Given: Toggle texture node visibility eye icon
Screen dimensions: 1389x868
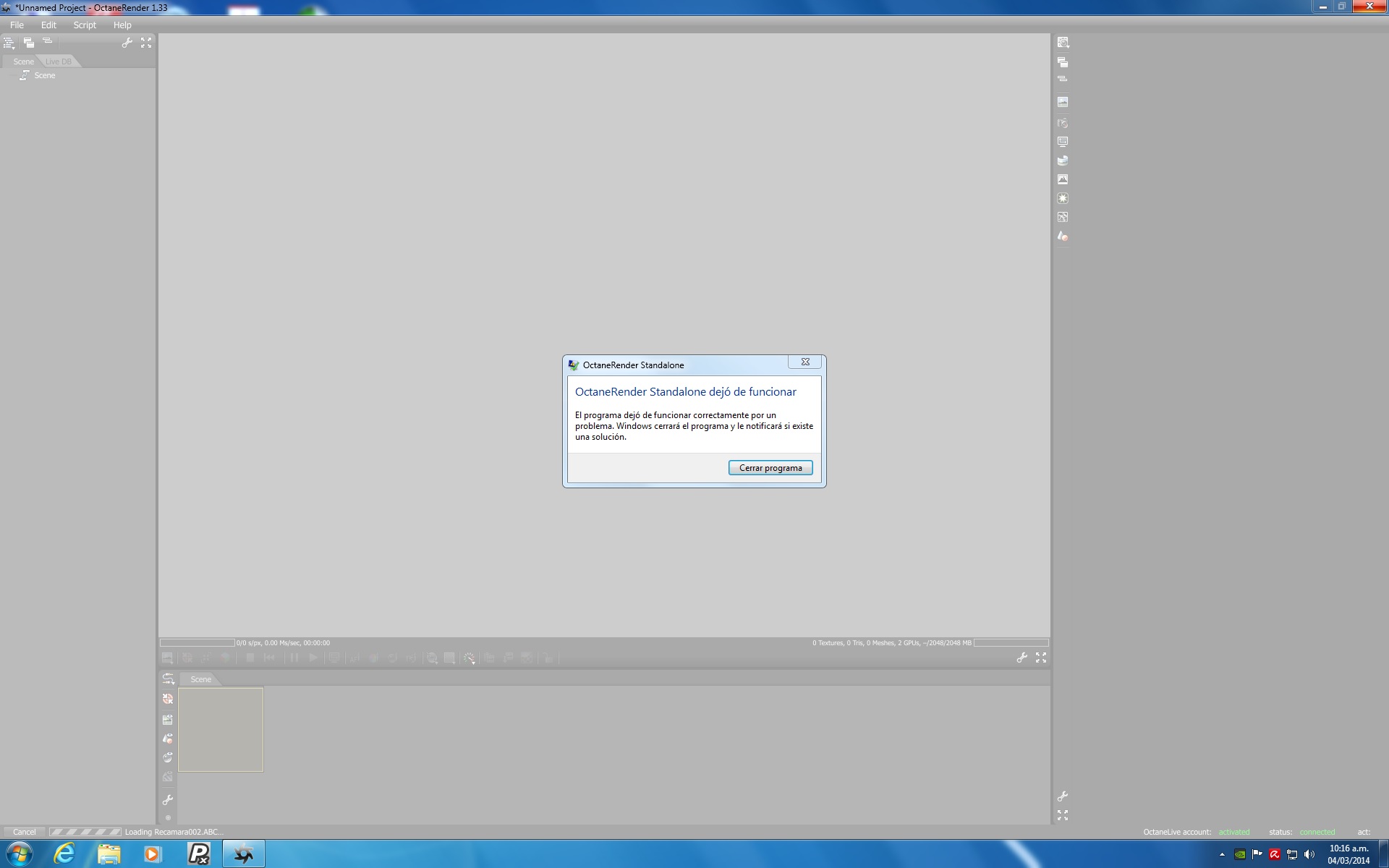Looking at the screenshot, I should coord(168,777).
